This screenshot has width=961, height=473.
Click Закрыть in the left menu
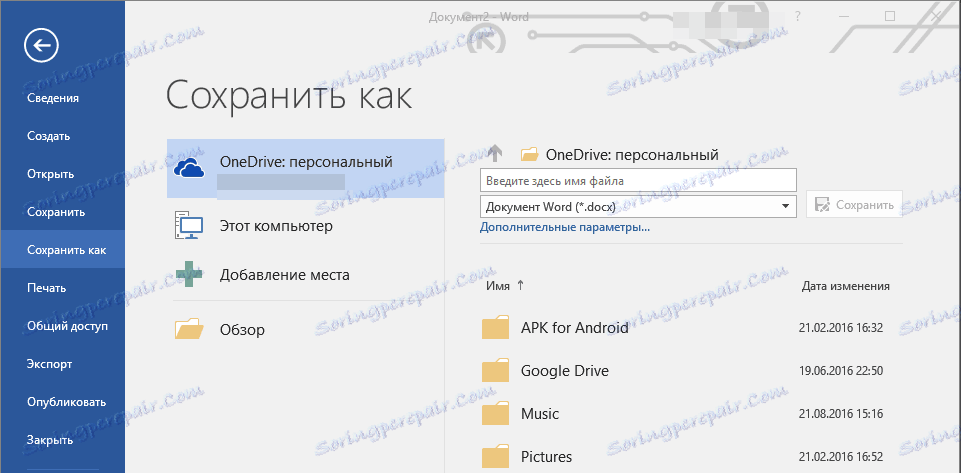tap(50, 440)
